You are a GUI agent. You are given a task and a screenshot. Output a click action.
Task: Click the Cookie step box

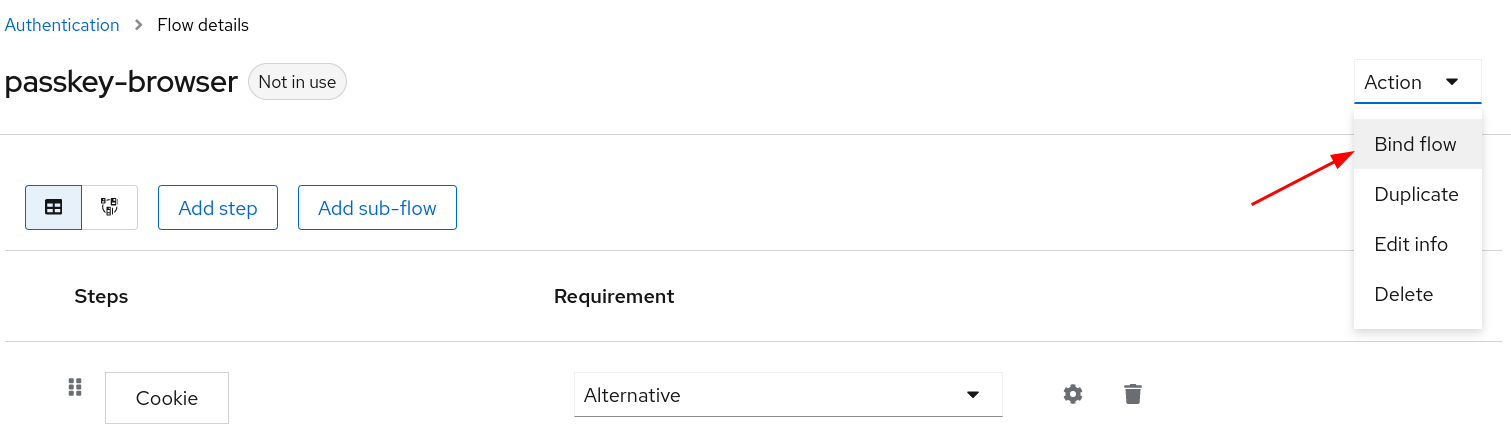[x=167, y=398]
